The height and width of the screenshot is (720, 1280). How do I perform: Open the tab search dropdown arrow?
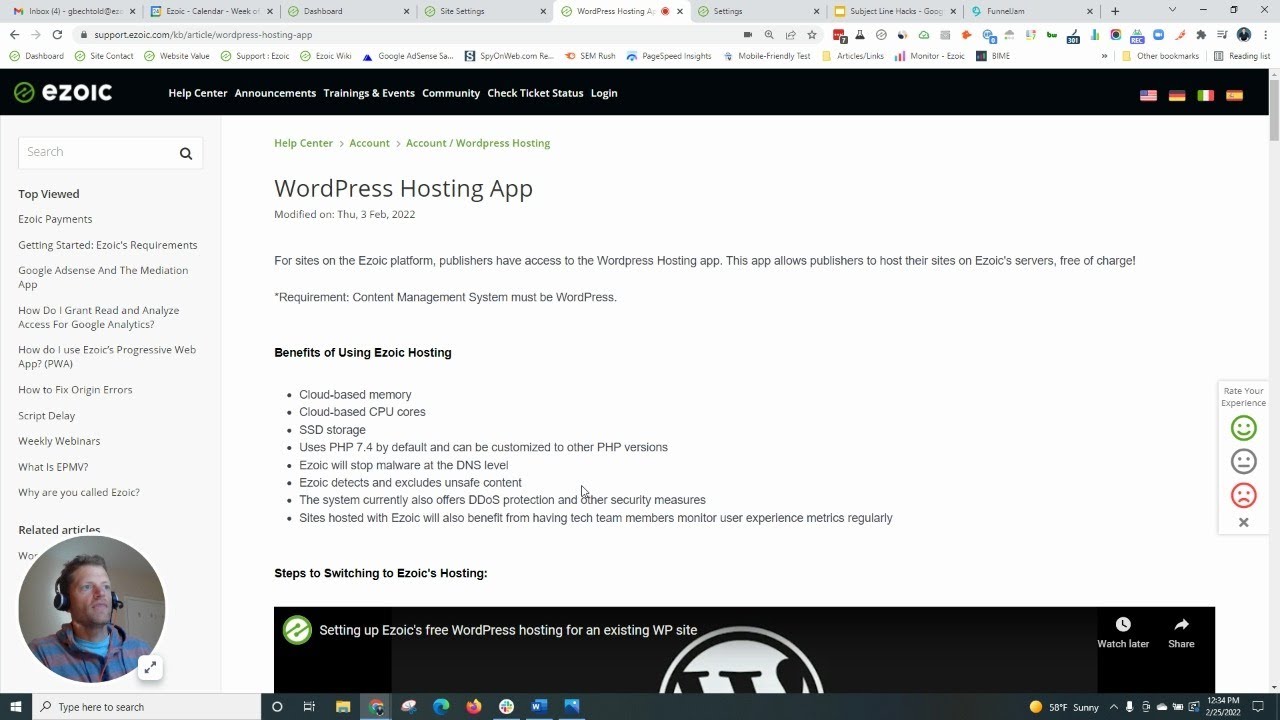(x=1172, y=10)
